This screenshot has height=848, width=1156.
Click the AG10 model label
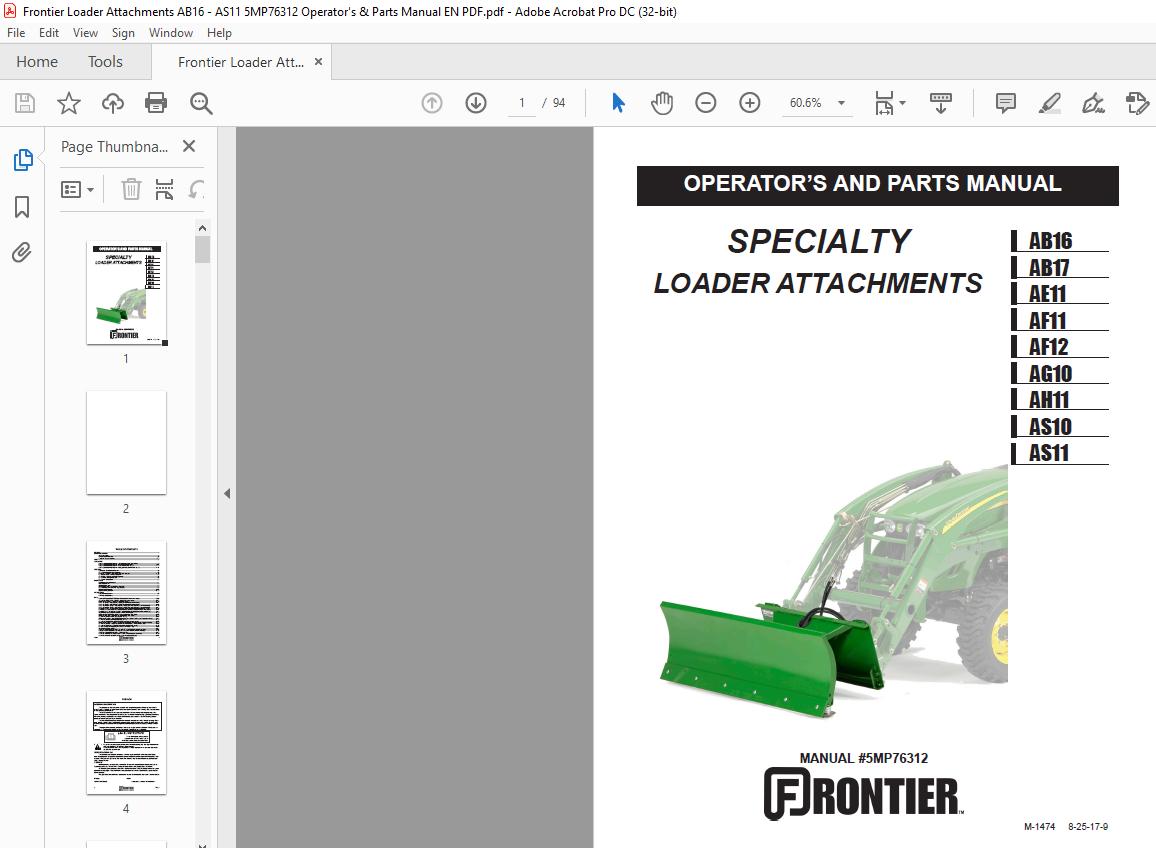tap(1050, 374)
